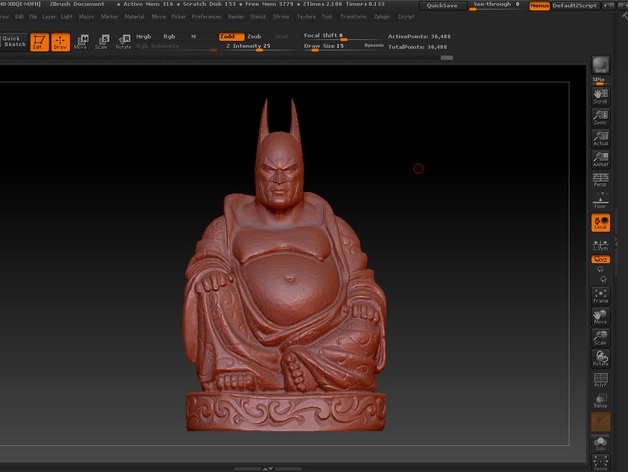The height and width of the screenshot is (472, 628).
Task: Toggle Edit mode in top shelf
Action: click(x=39, y=42)
